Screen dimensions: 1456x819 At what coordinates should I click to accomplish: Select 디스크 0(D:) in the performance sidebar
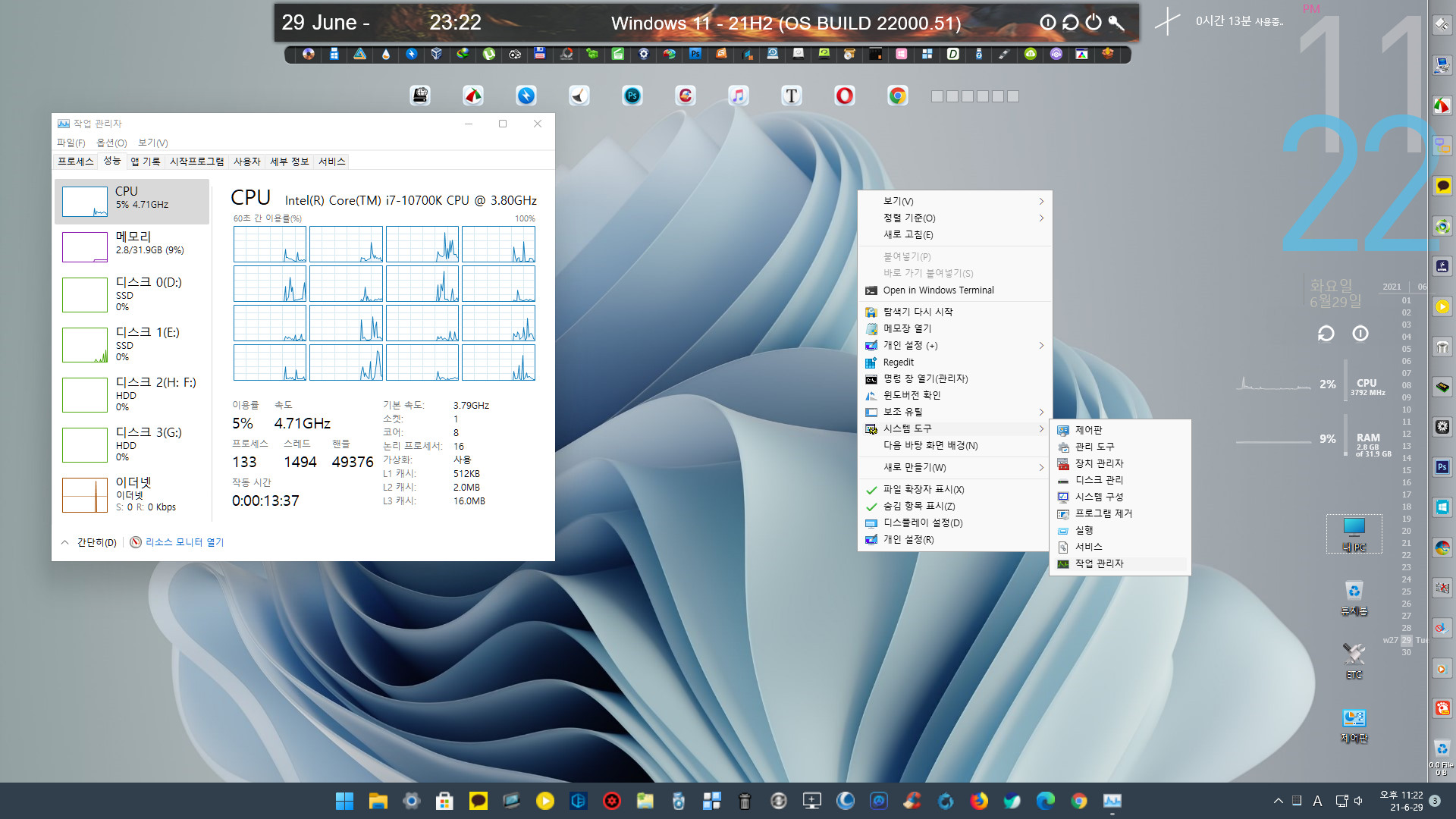[x=132, y=295]
